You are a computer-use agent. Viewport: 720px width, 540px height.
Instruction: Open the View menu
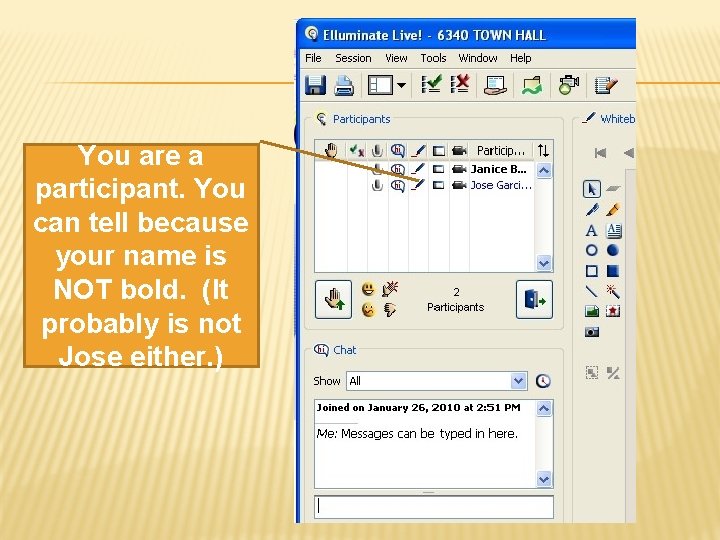coord(396,58)
